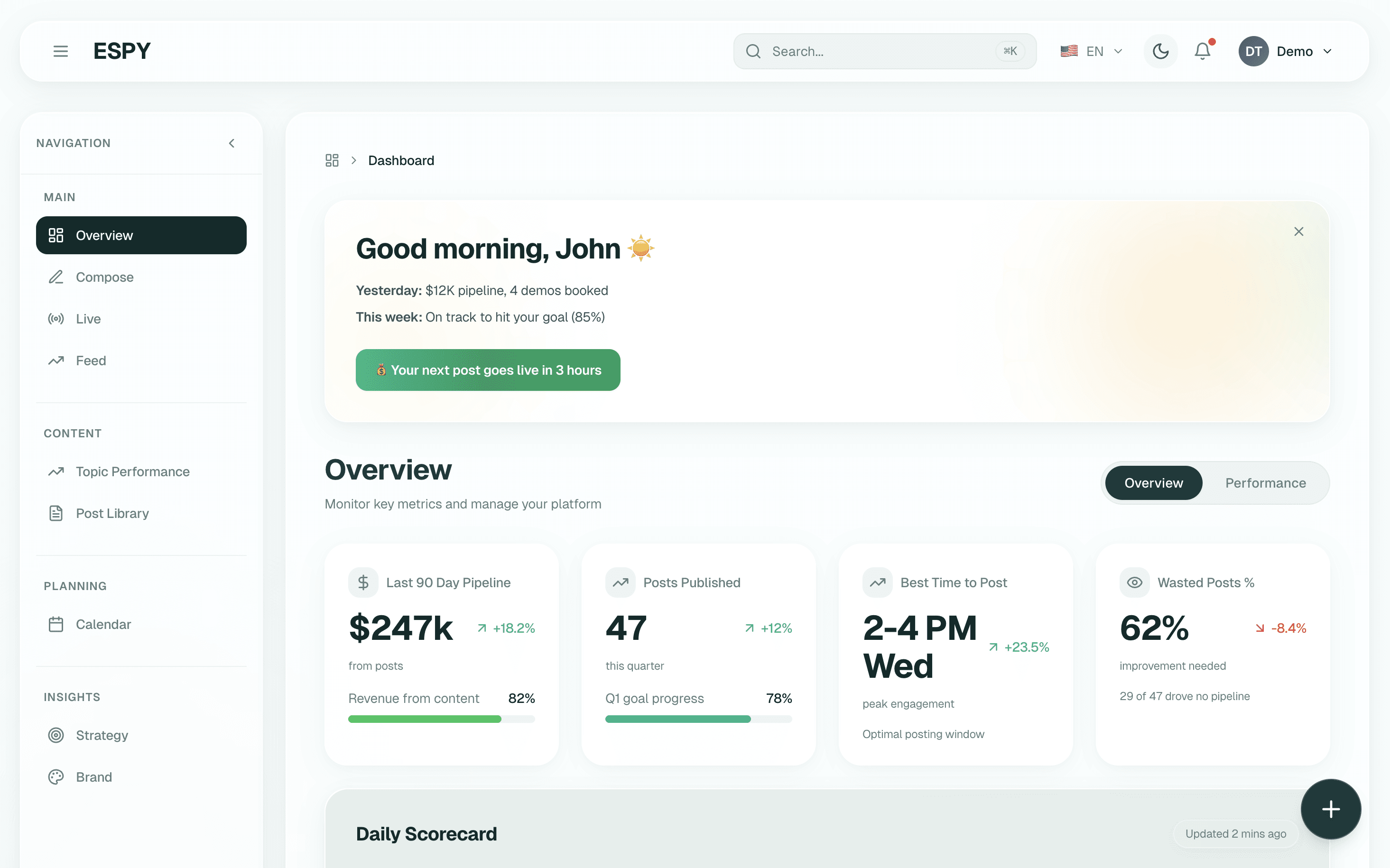Click next post goes live button
The image size is (1390, 868).
[x=487, y=369]
